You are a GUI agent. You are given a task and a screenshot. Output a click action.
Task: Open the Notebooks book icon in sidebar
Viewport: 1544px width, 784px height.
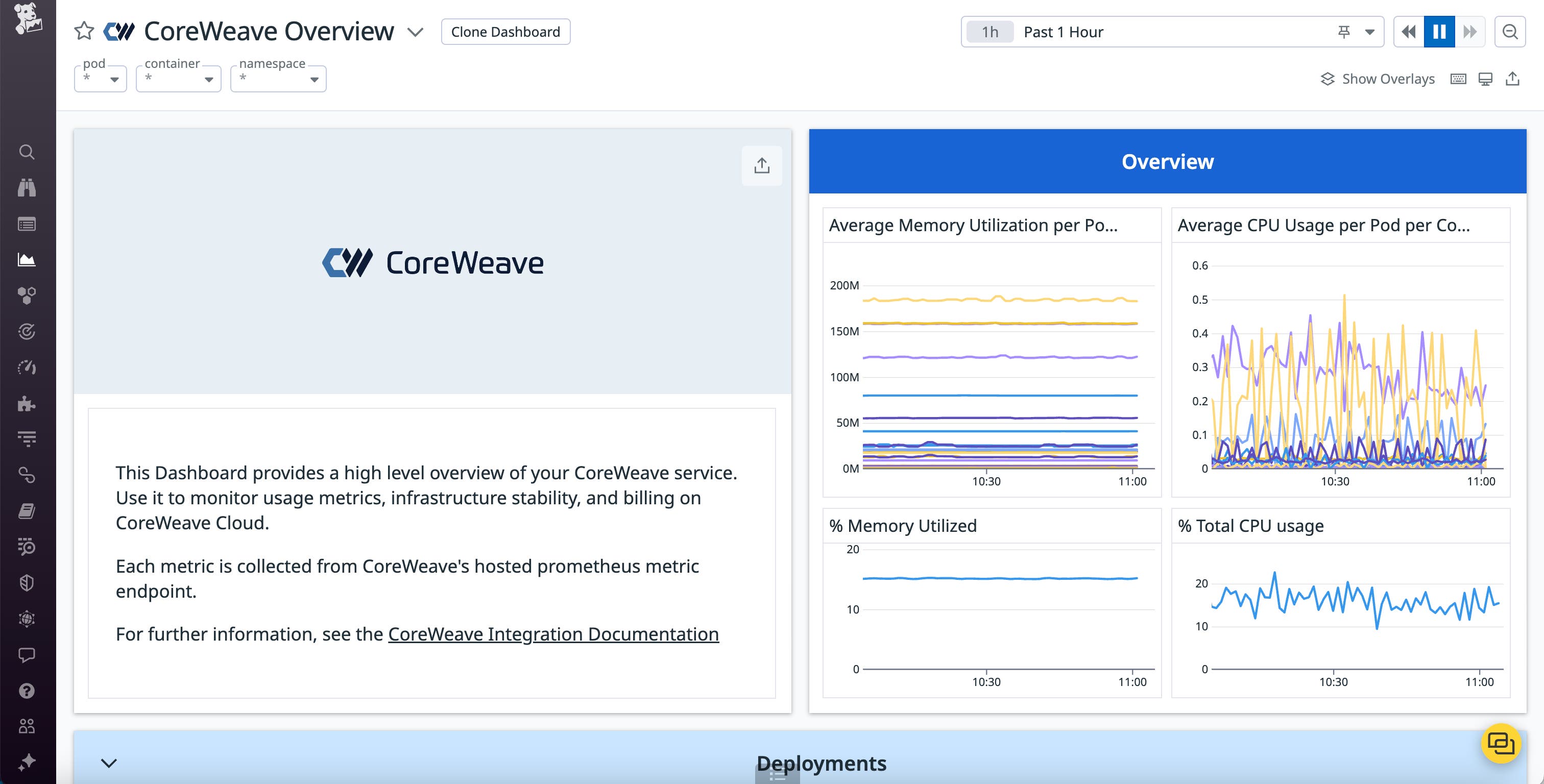[x=27, y=510]
